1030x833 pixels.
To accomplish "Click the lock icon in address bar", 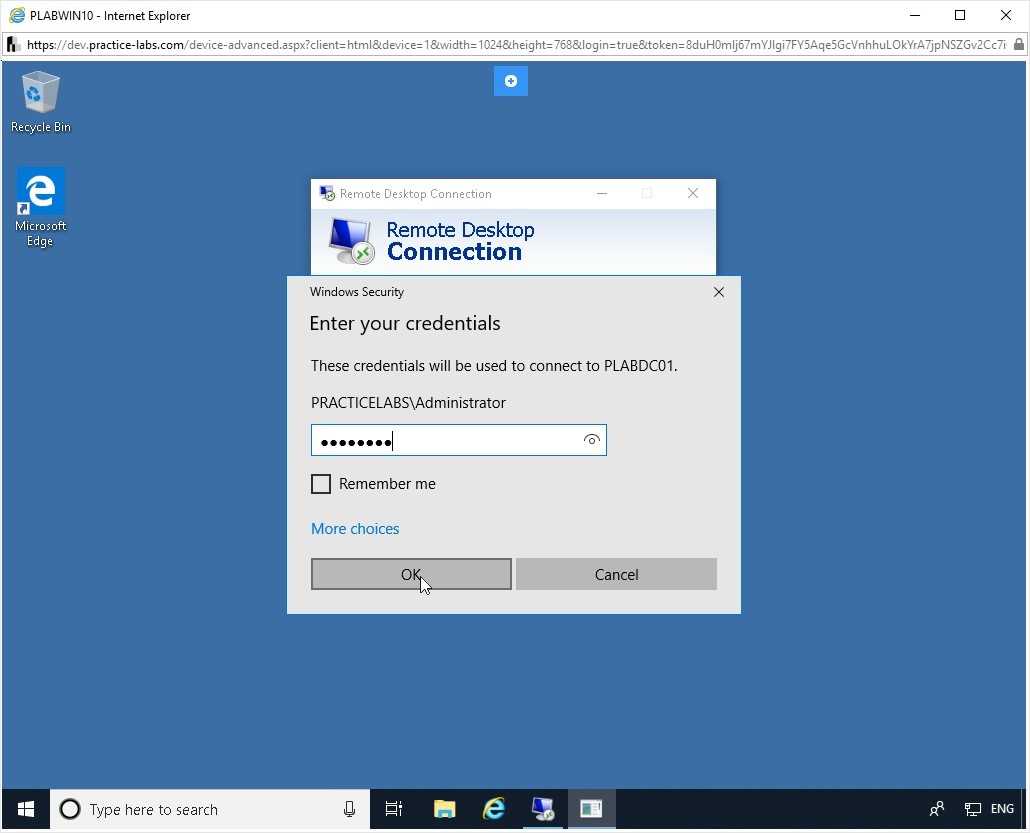I will pos(1018,45).
